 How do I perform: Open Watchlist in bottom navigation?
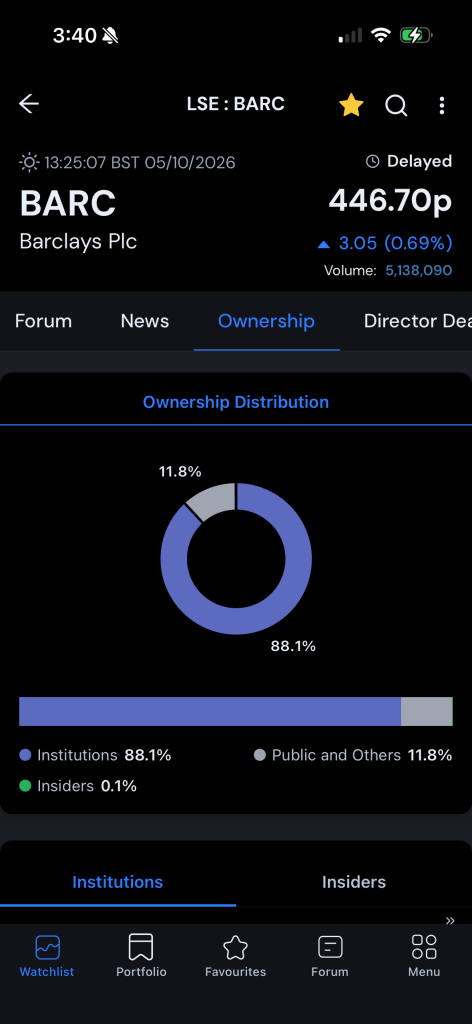pyautogui.click(x=47, y=955)
